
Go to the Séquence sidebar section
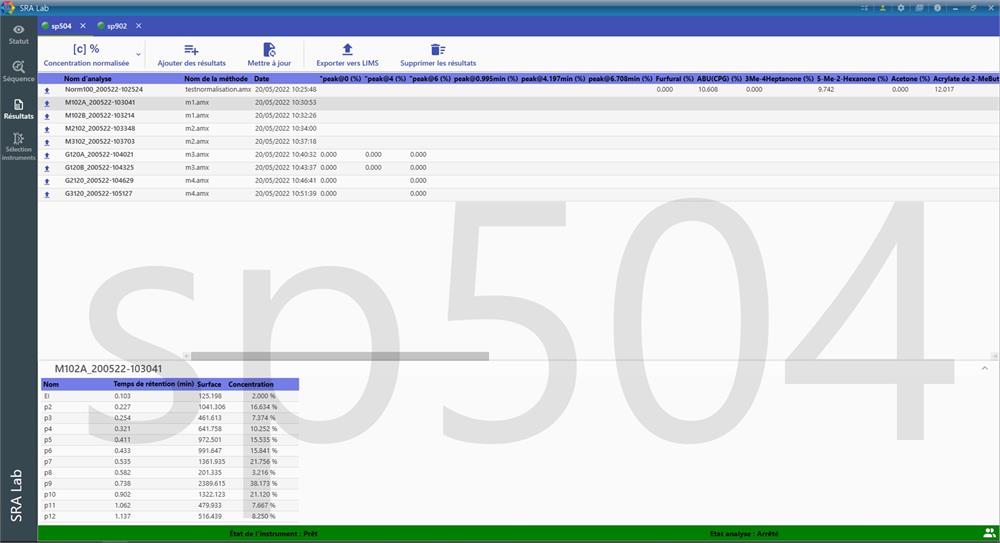click(18, 66)
